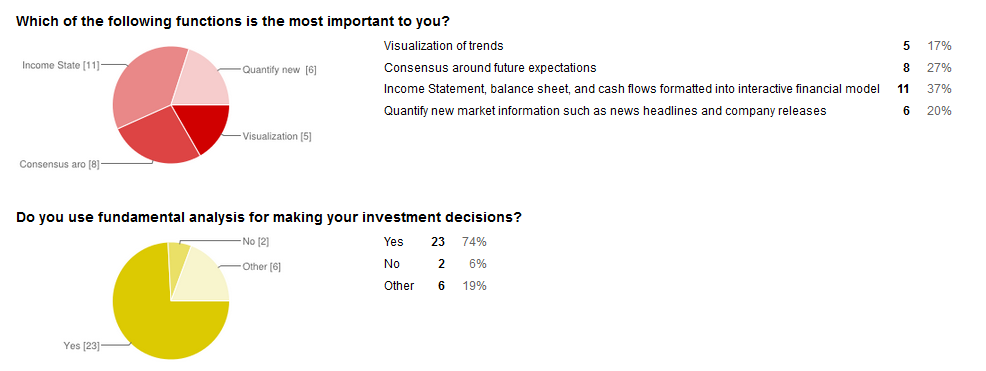This screenshot has height=371, width=986.
Task: Select the 'Income Statement, balance sheet' row
Action: [667, 89]
